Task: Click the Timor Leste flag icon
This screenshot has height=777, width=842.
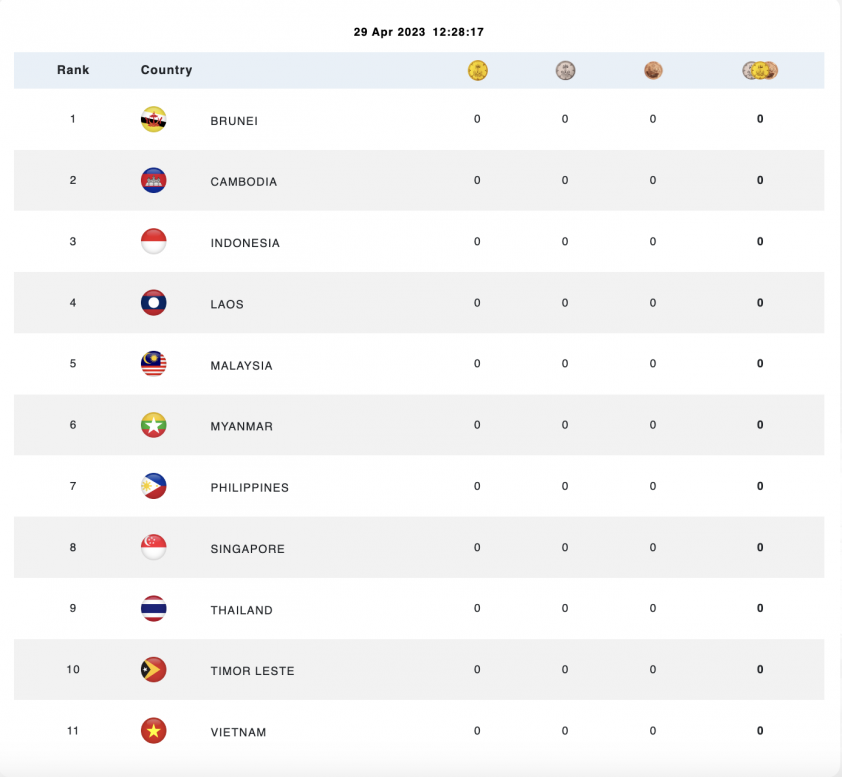Action: coord(154,669)
